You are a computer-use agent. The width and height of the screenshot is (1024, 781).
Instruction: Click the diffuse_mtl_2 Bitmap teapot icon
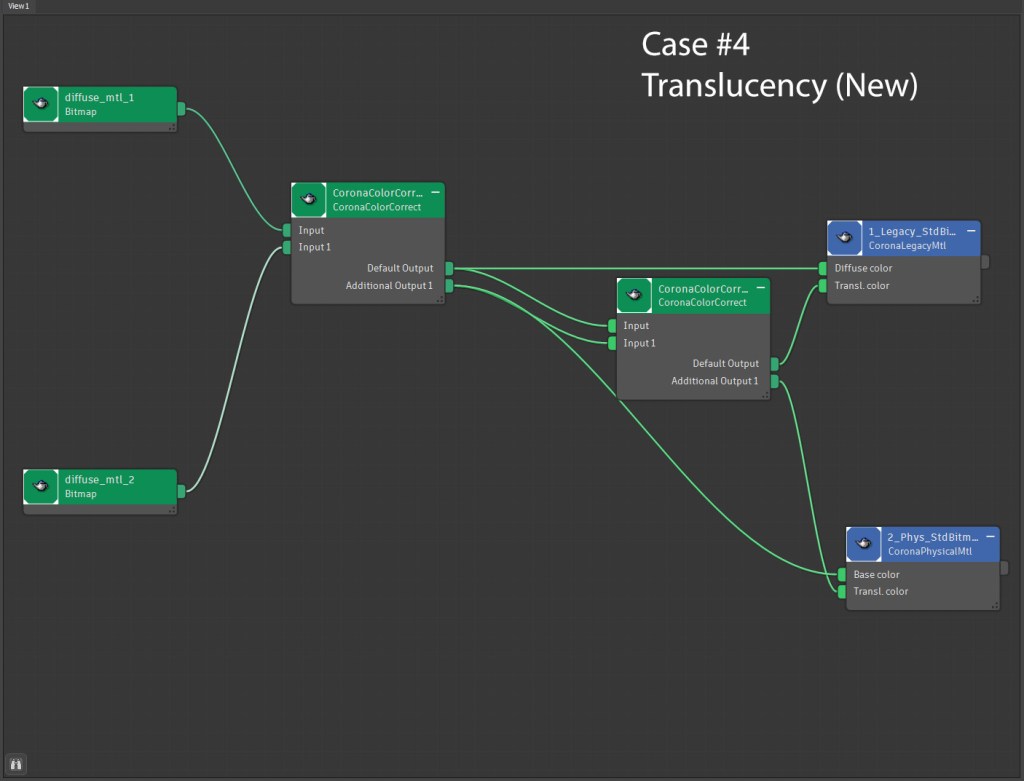(x=41, y=486)
